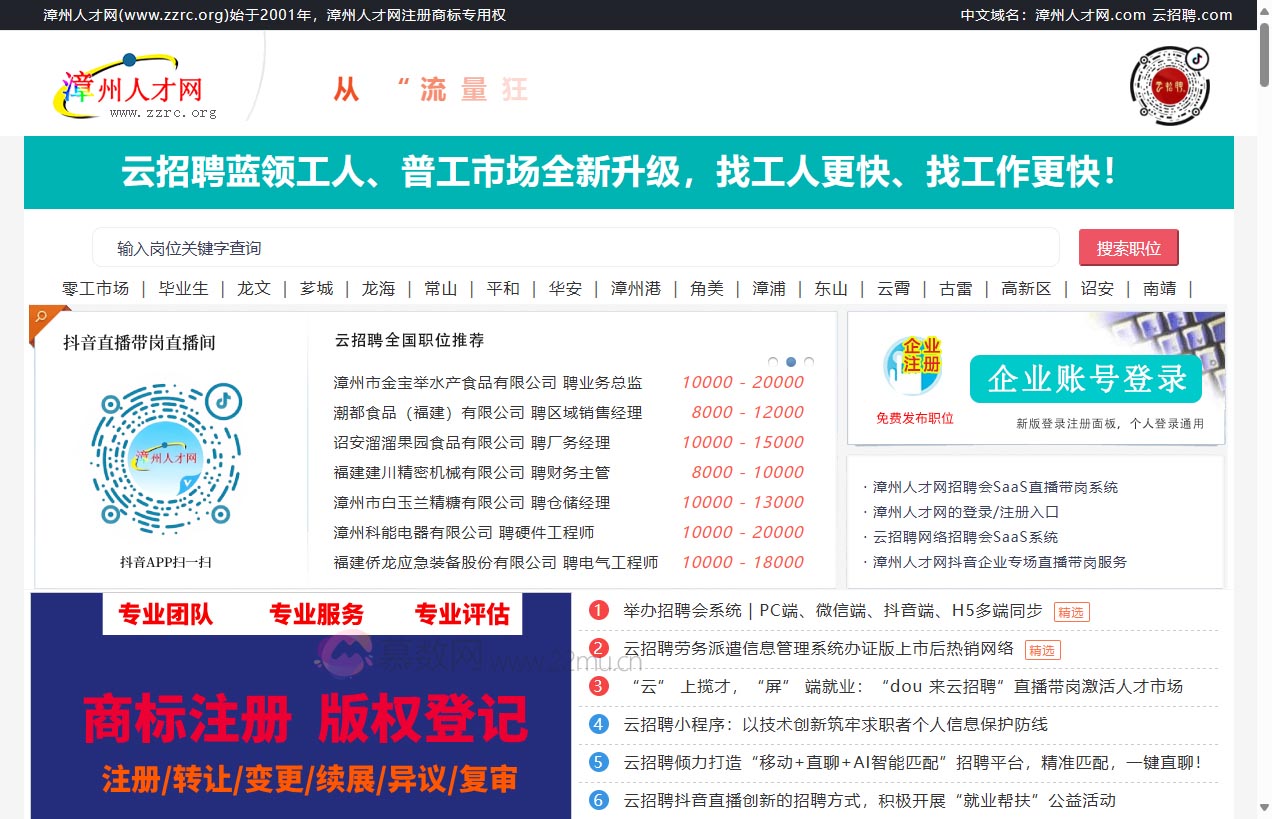Click the 输入岗位关键字查询 search field
Screen dimensions: 1272x819
(575, 248)
